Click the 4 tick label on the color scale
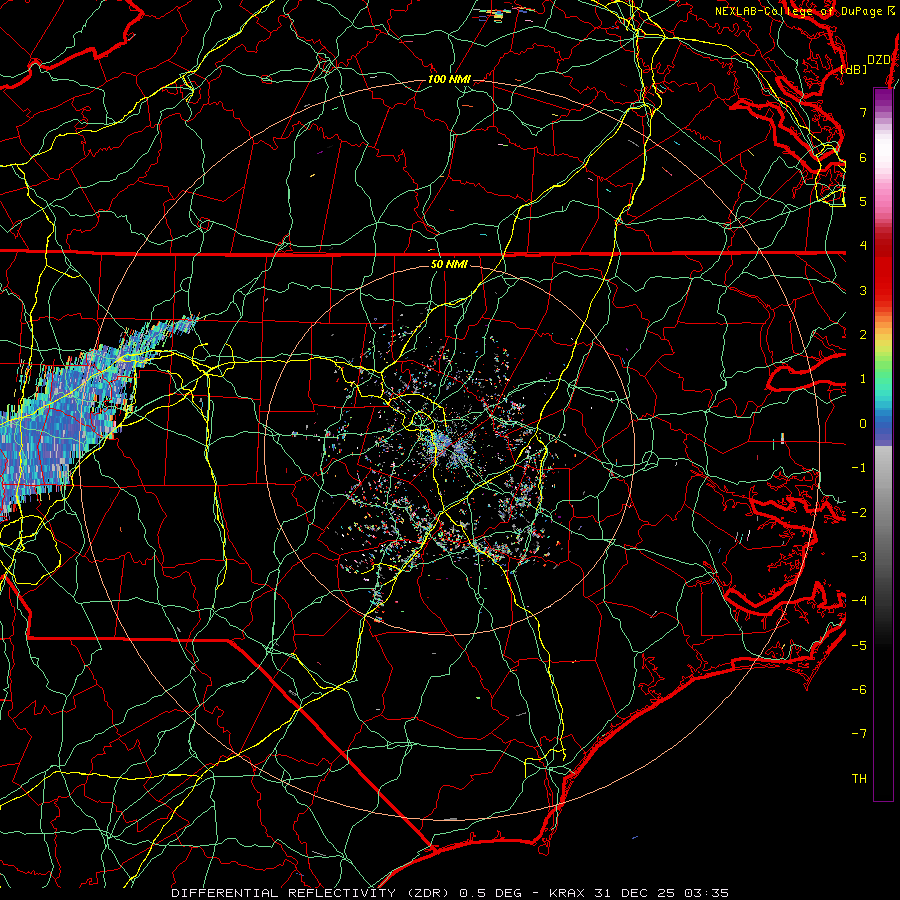This screenshot has height=900, width=900. (x=863, y=246)
